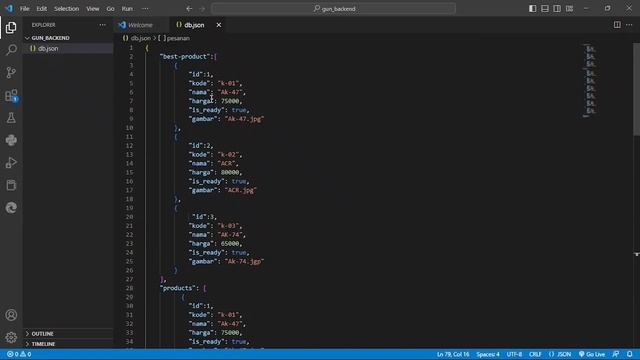Close the db.json tab
This screenshot has width=640, height=360.
(x=219, y=25)
